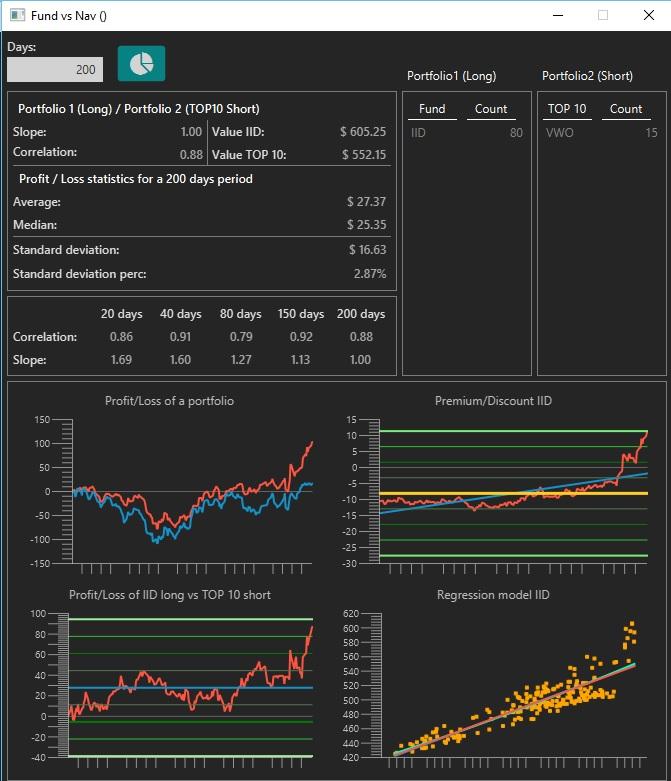671x781 pixels.
Task: Select the Days input field showing 200
Action: pos(55,69)
